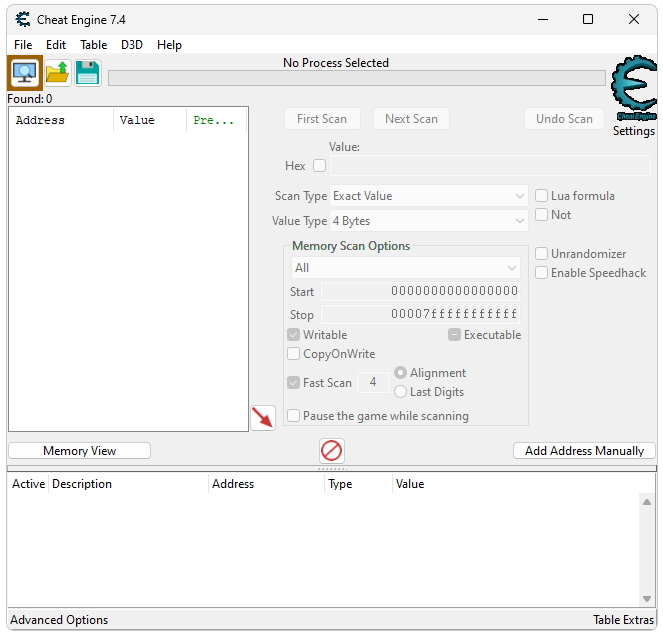The image size is (663, 638).
Task: Open the Edit menu
Action: [56, 45]
